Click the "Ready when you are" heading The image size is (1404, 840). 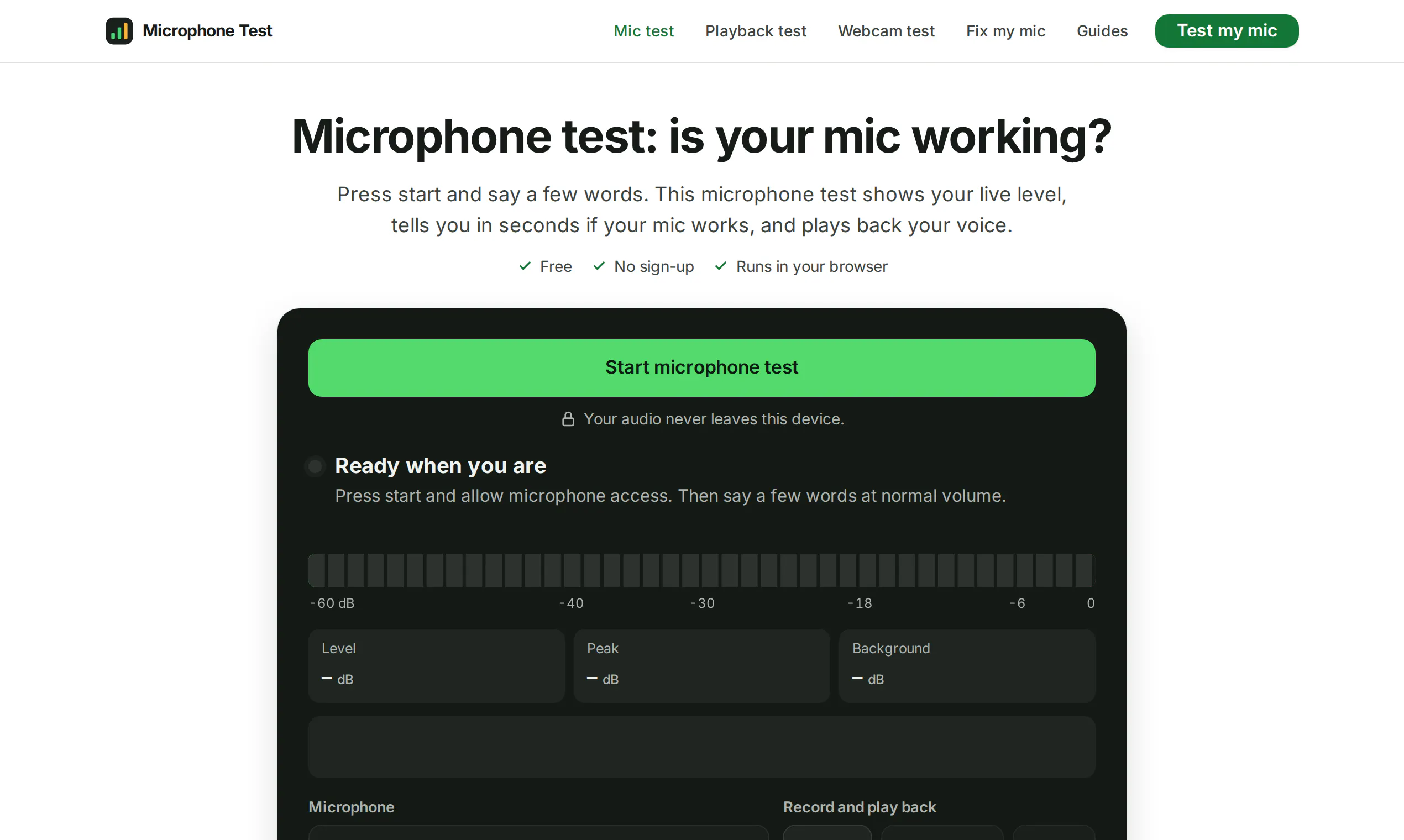[x=441, y=466]
